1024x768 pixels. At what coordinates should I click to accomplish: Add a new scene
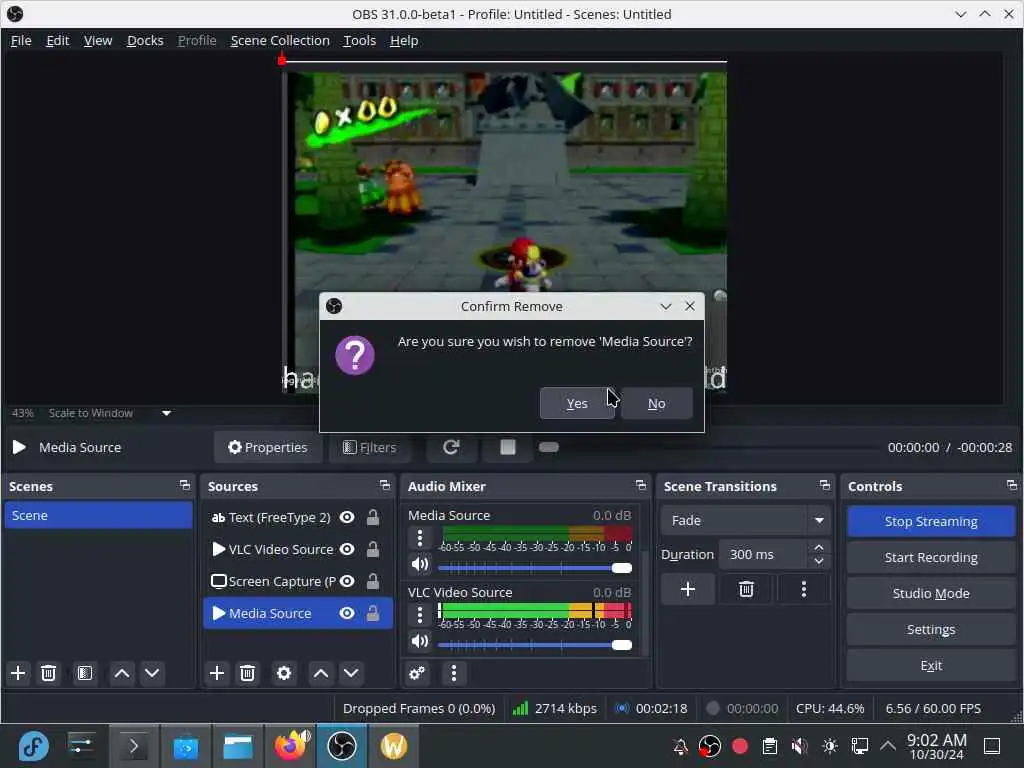click(18, 673)
